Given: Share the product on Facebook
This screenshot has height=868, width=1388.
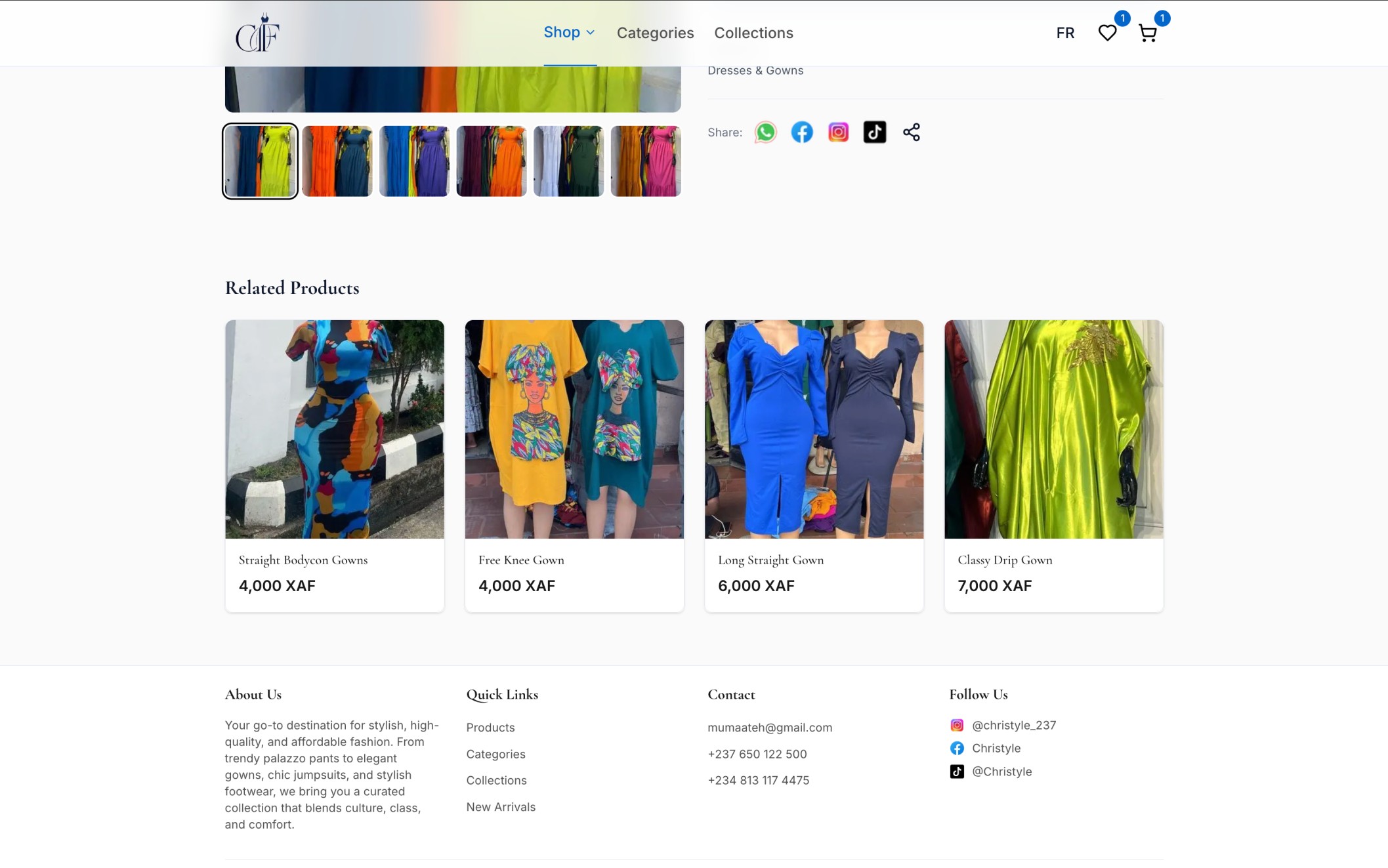Looking at the screenshot, I should 801,132.
